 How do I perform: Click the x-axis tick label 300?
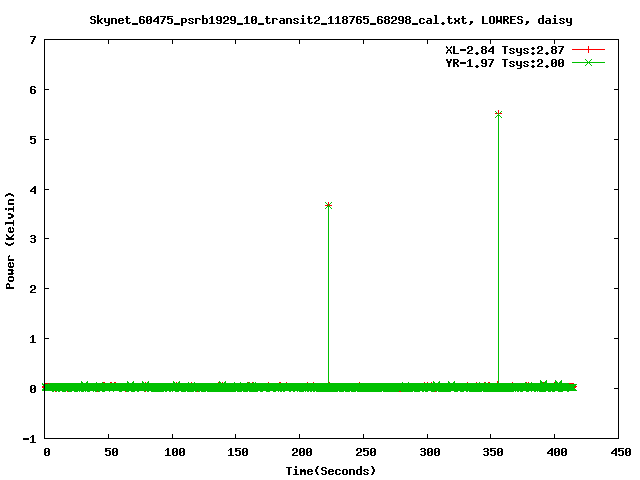430,452
